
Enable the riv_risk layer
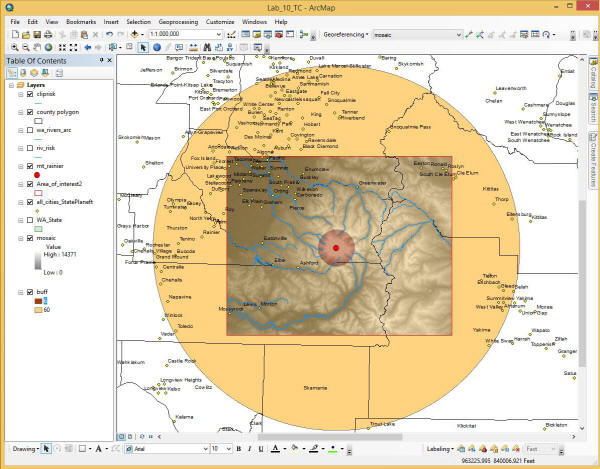pos(30,148)
